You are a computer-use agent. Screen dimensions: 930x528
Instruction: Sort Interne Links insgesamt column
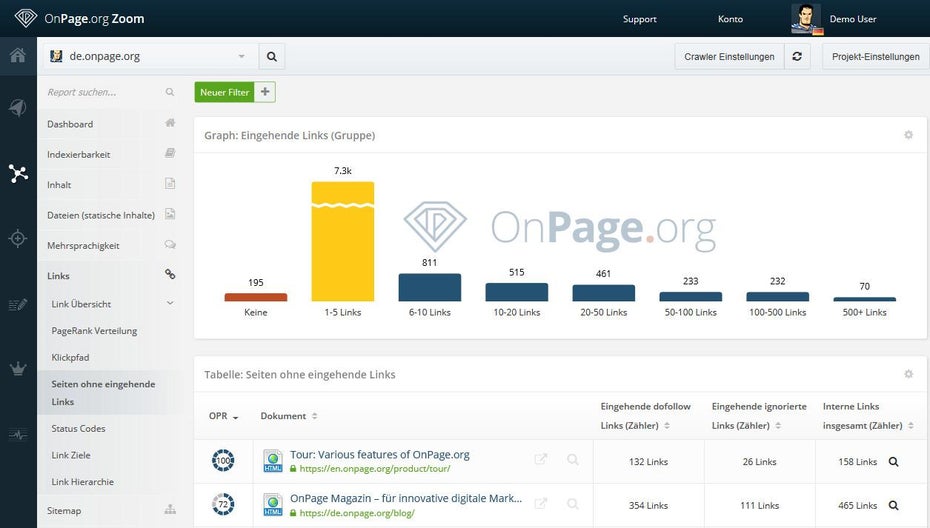[910, 425]
